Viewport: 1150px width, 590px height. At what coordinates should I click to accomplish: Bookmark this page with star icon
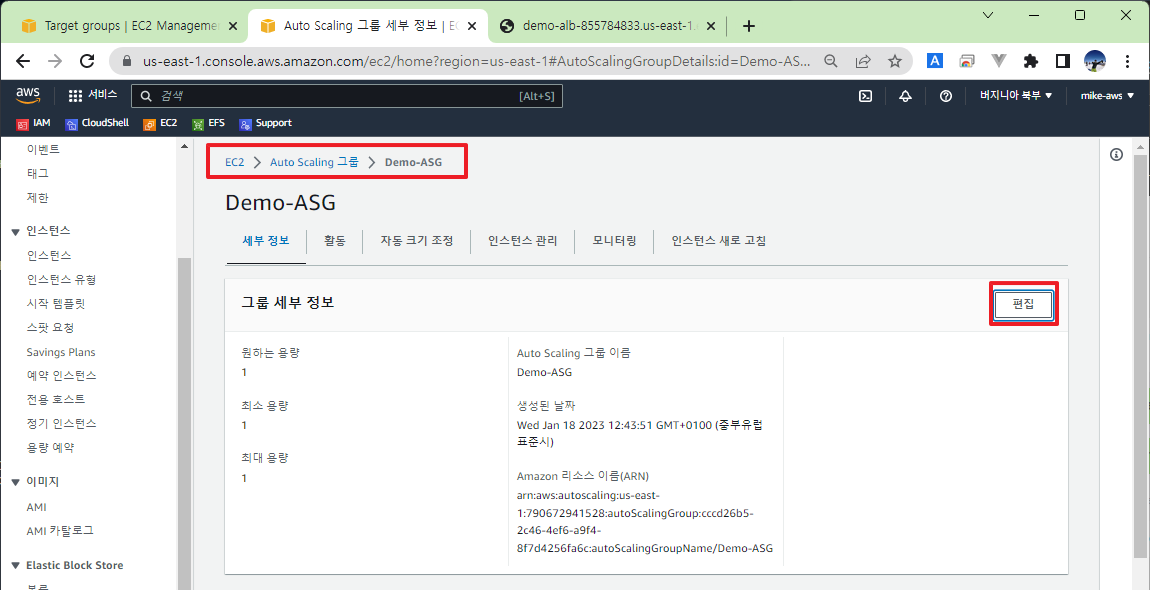(895, 61)
